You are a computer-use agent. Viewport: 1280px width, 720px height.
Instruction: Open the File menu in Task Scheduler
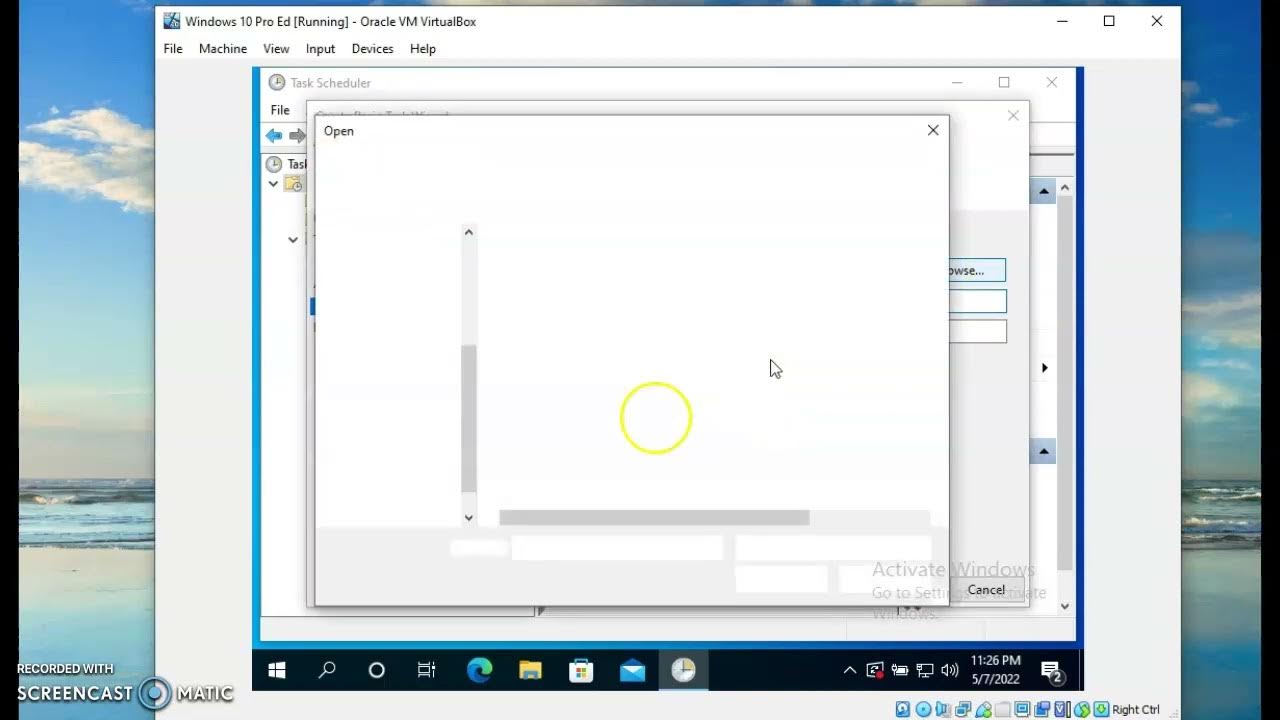[x=280, y=110]
